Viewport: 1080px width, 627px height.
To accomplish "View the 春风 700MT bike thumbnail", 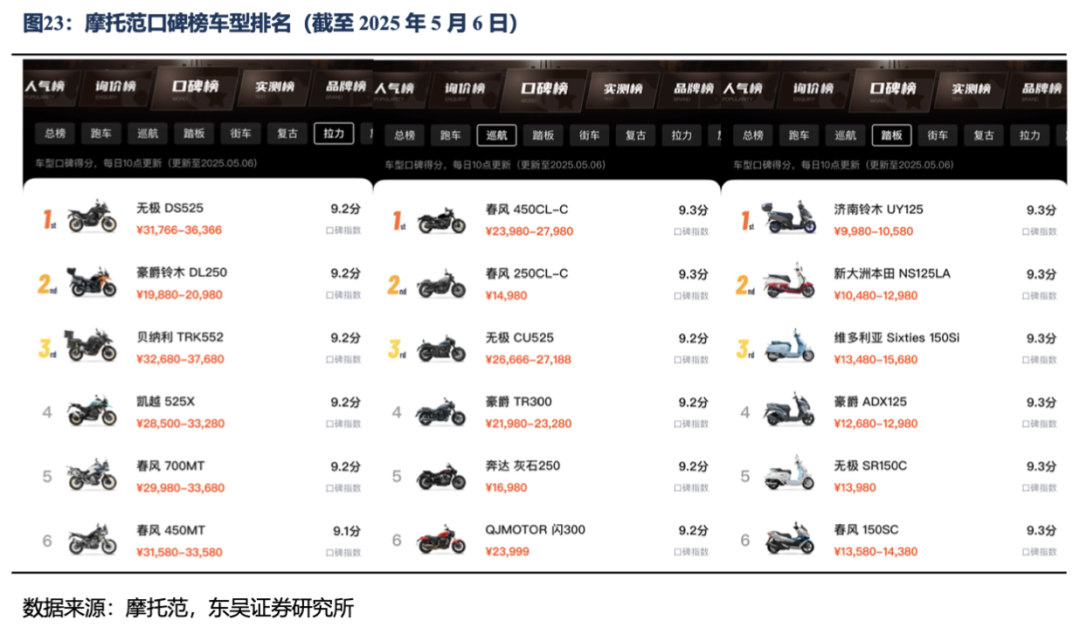I will pos(92,474).
